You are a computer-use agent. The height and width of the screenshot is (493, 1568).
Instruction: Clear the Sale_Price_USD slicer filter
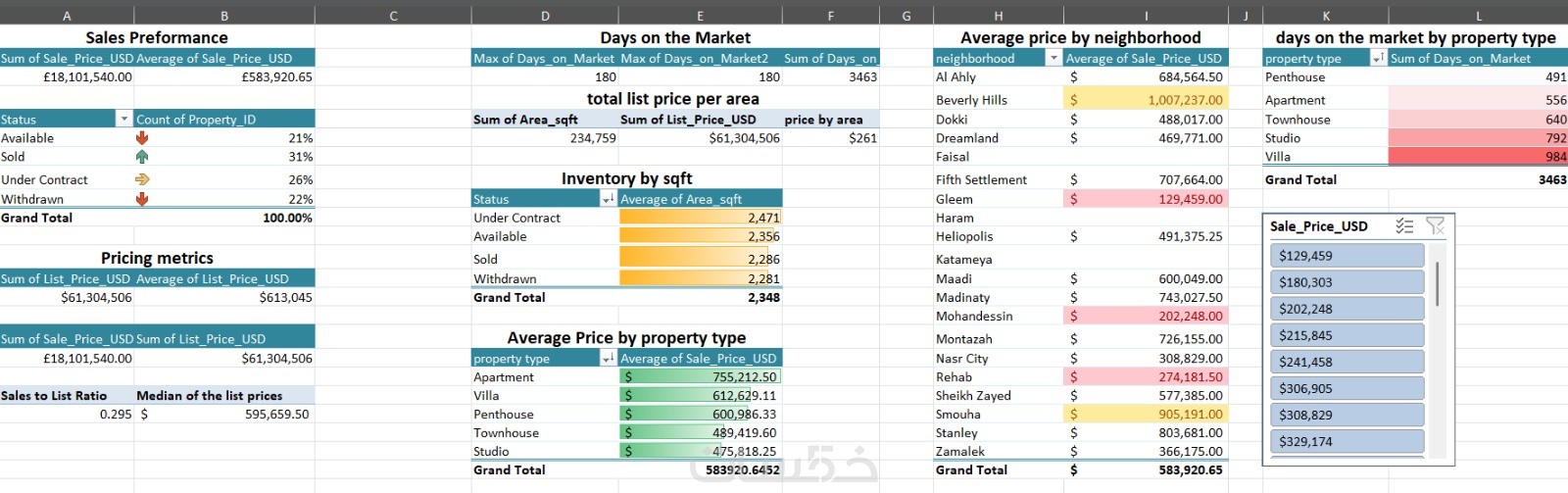(x=1436, y=226)
